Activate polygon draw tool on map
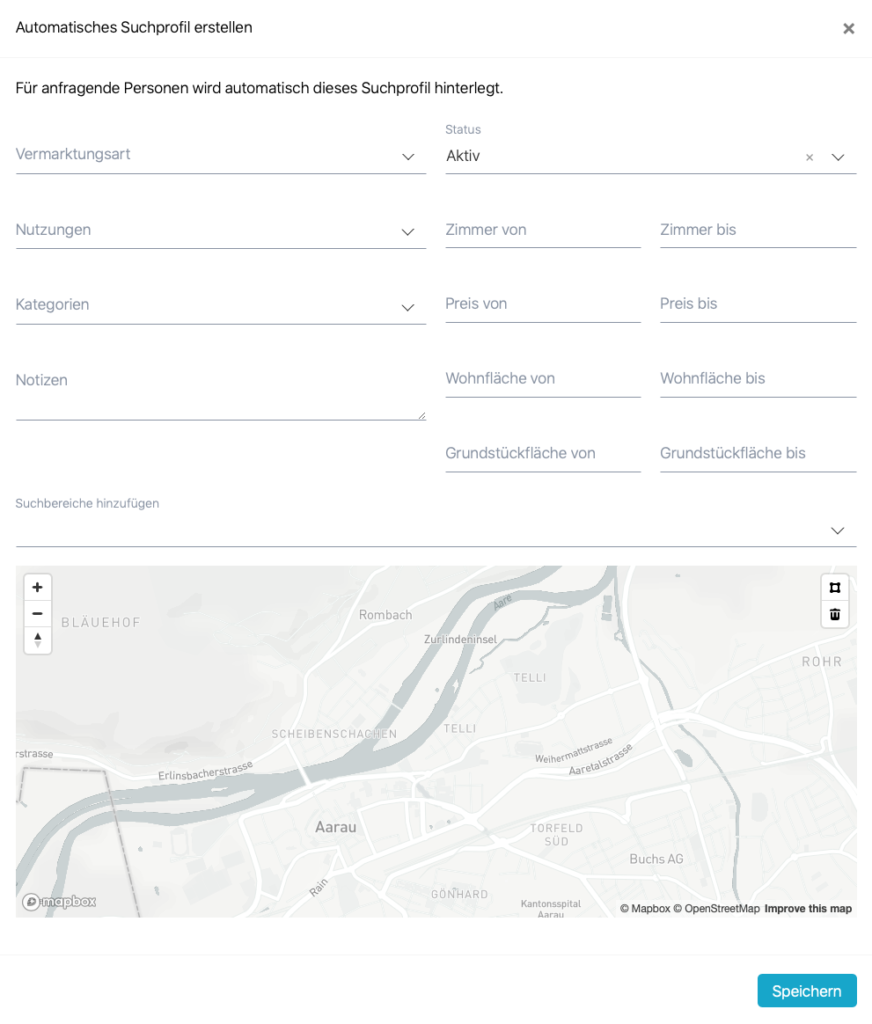The height and width of the screenshot is (1024, 872). coord(835,588)
